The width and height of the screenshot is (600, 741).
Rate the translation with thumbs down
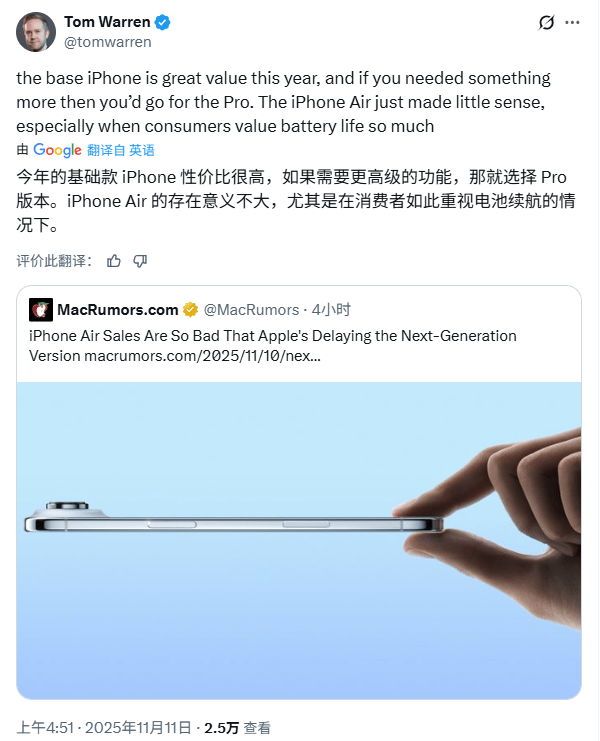coord(140,261)
